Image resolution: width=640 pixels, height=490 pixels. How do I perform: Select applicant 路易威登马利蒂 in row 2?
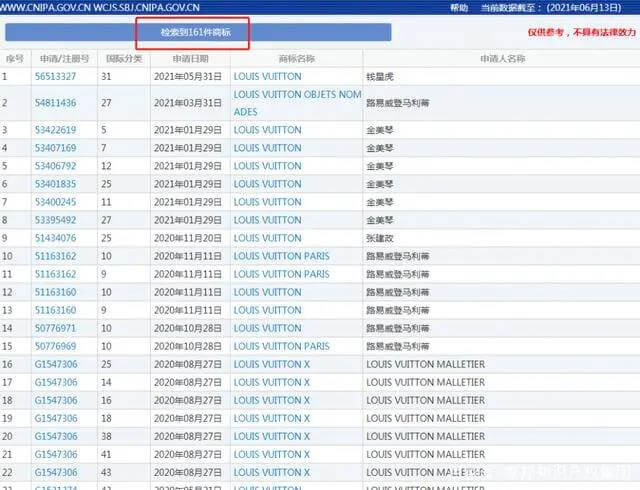point(398,103)
